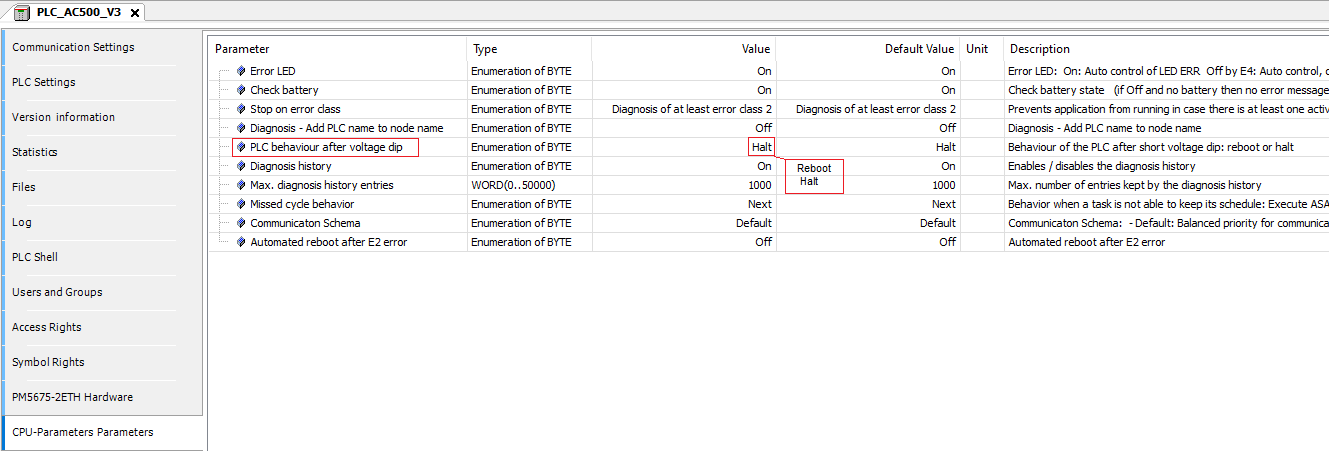Image resolution: width=1329 pixels, height=451 pixels.
Task: Click the Error LED parameter icon
Action: [x=240, y=71]
